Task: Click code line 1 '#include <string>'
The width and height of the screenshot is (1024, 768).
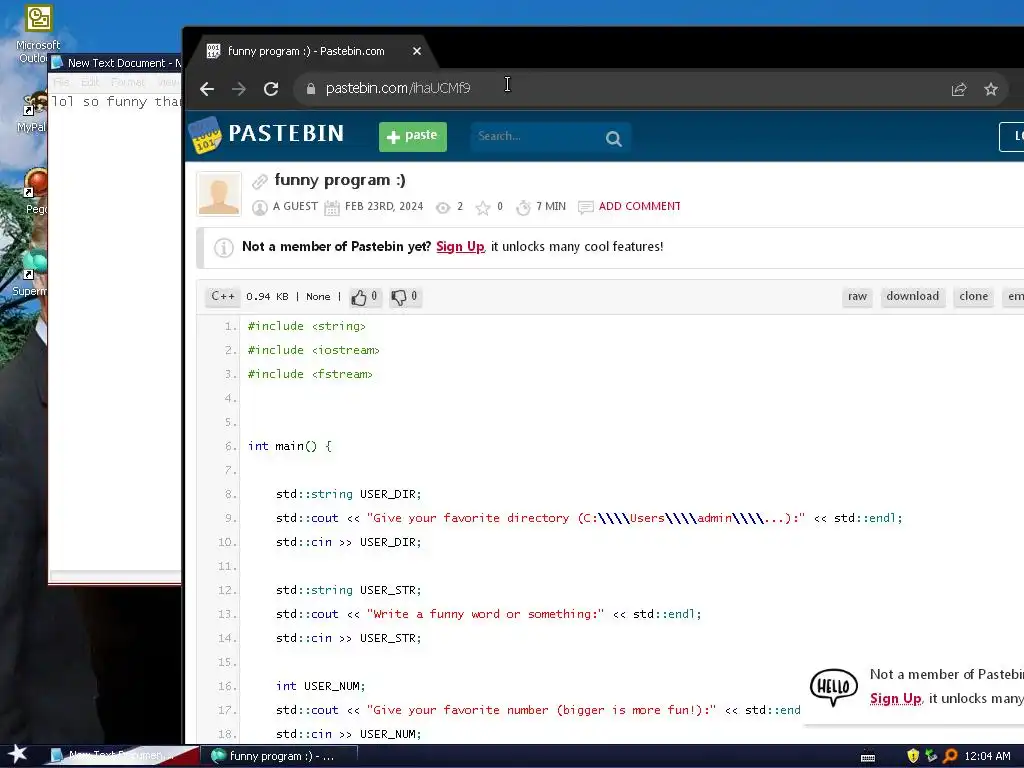Action: [306, 326]
